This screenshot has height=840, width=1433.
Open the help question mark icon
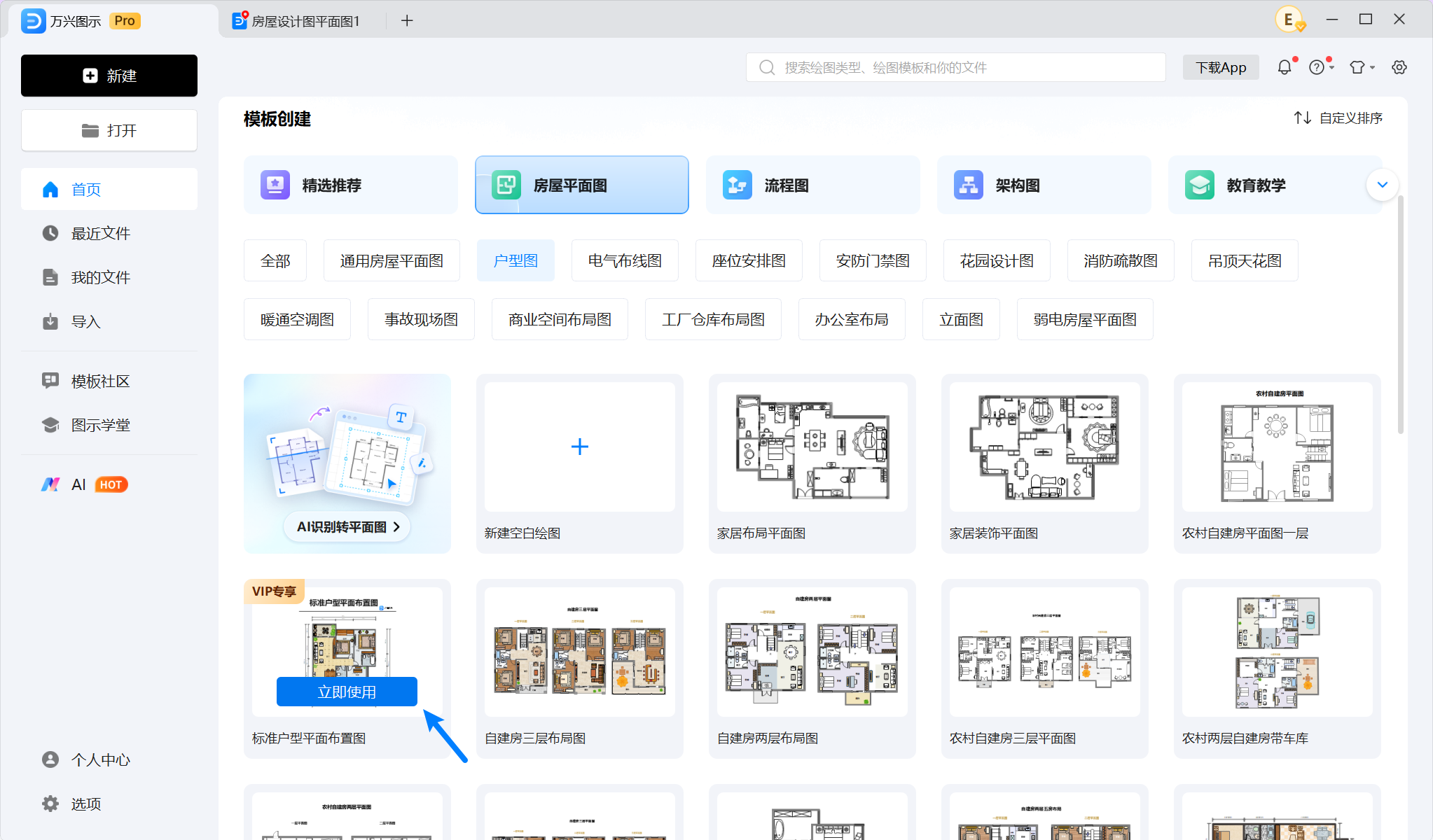pos(1317,67)
